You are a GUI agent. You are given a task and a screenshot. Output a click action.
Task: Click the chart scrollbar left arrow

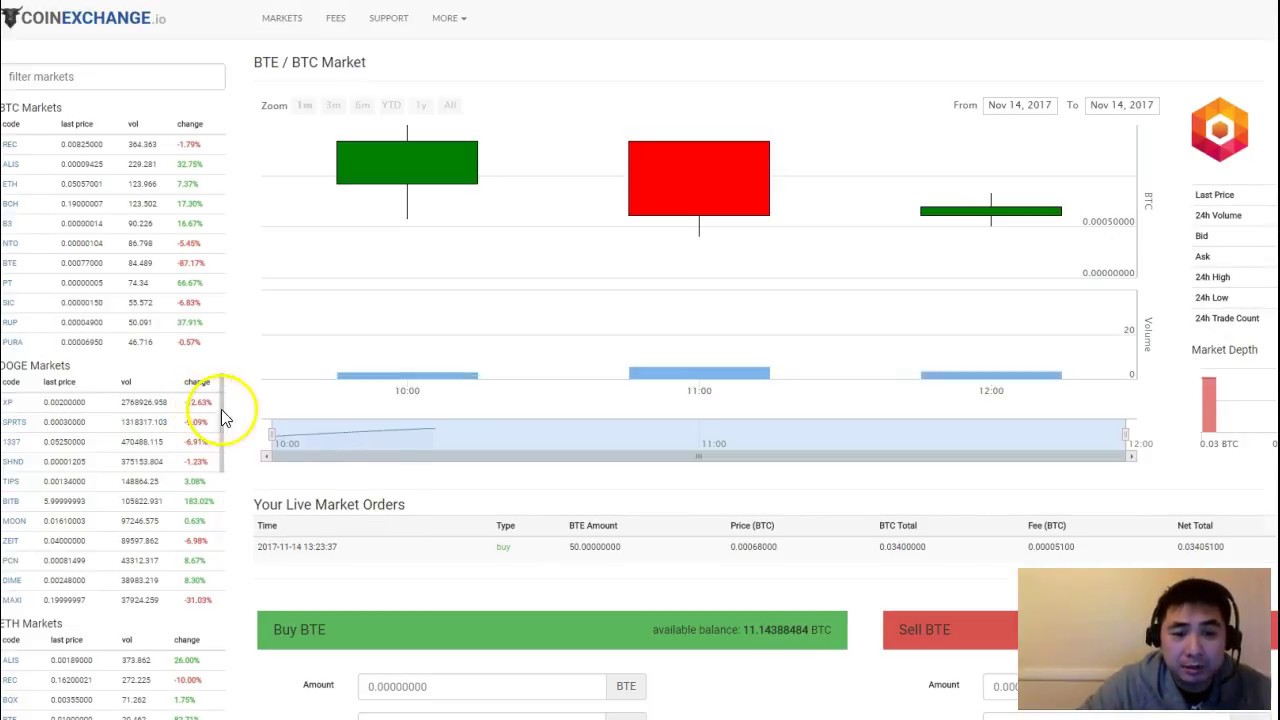click(x=266, y=456)
